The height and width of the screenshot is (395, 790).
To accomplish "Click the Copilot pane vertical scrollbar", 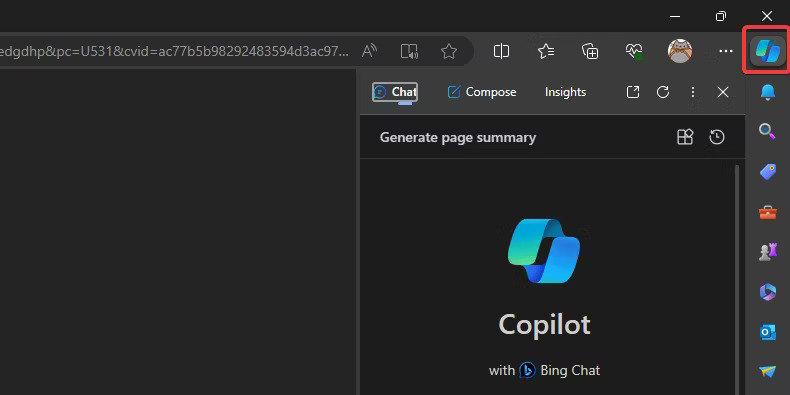I will (x=737, y=280).
